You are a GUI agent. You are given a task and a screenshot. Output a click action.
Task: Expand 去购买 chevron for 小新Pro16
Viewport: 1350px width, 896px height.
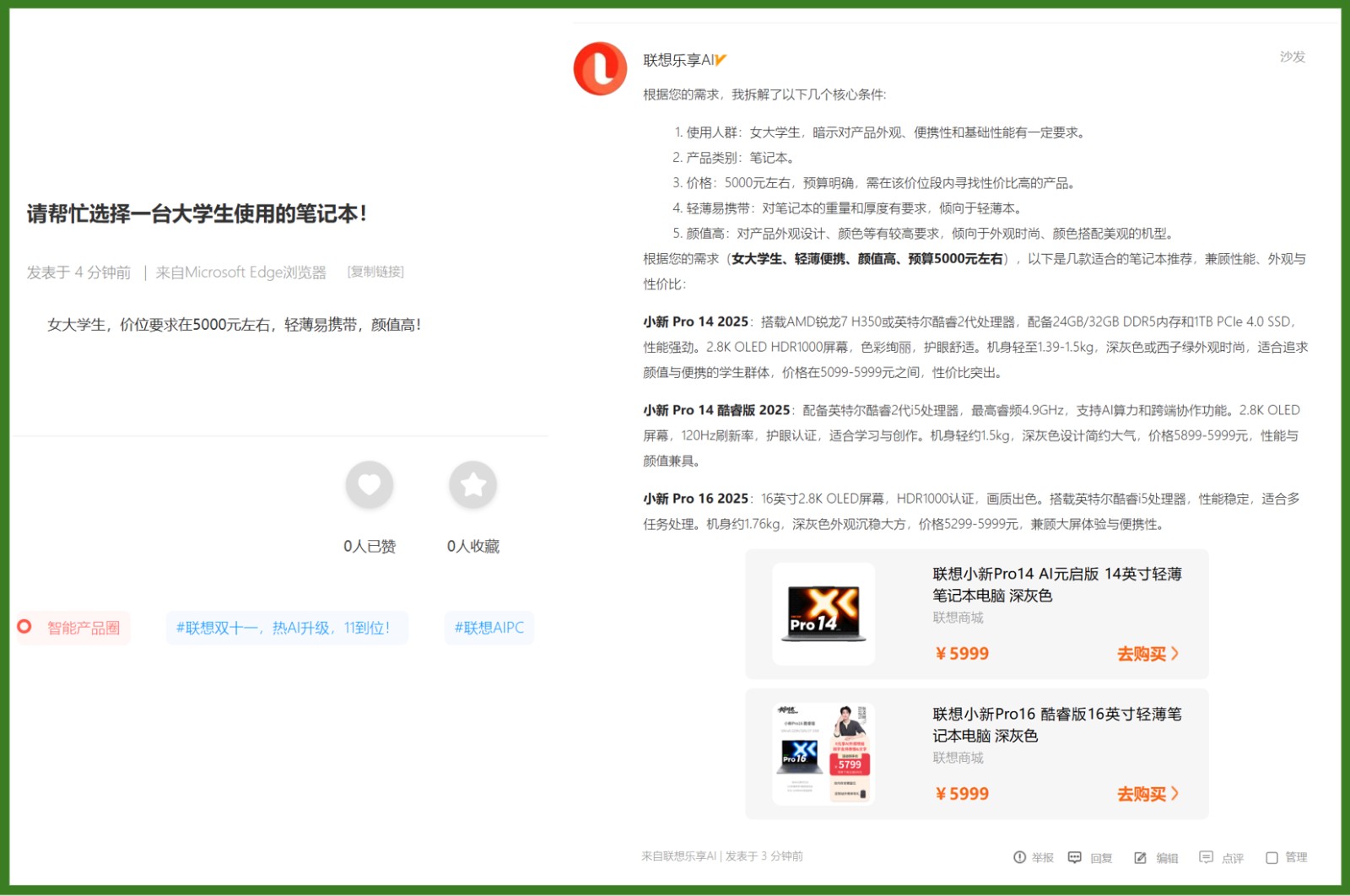tap(1174, 794)
